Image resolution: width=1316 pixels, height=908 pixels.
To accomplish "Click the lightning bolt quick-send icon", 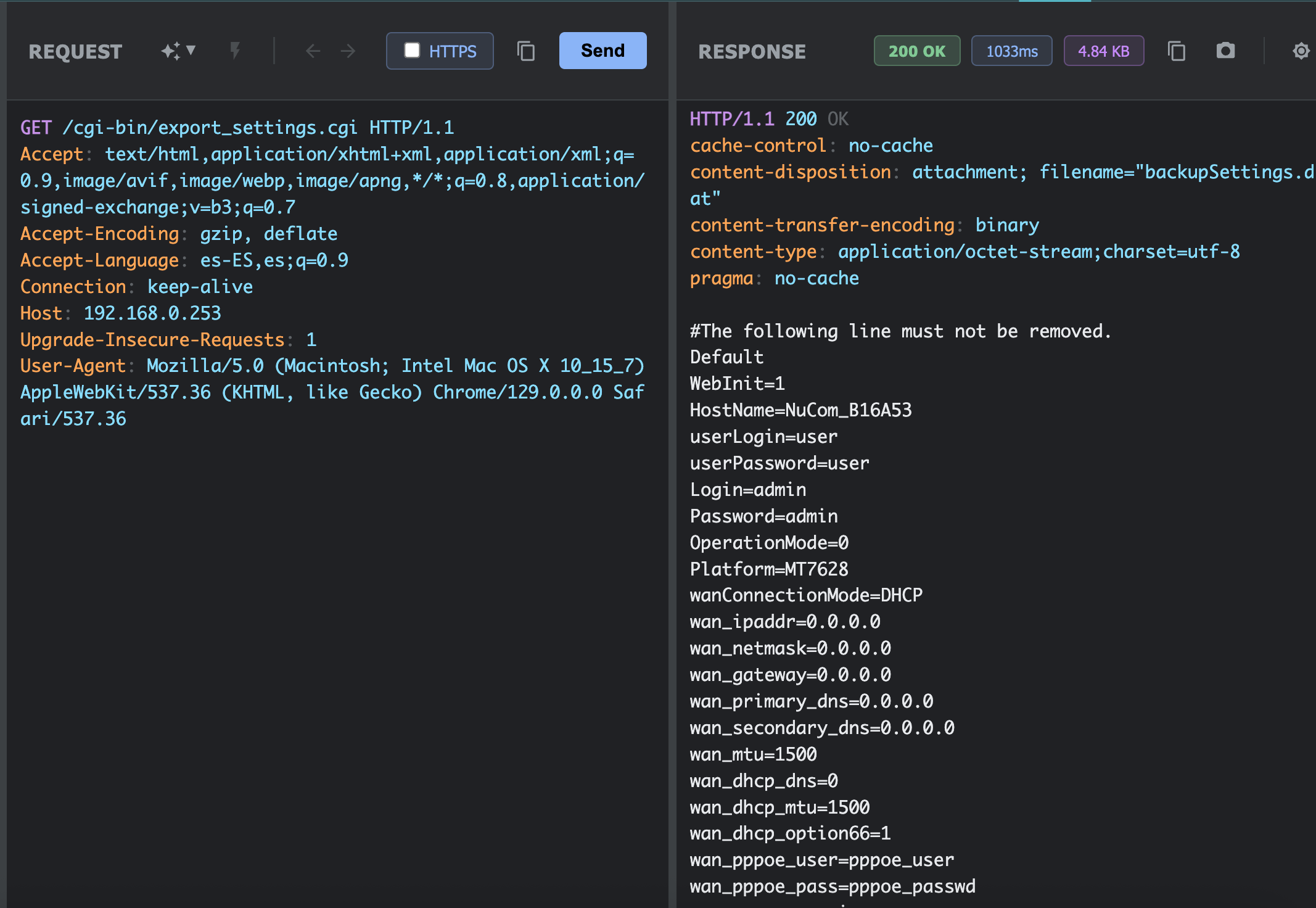I will point(235,51).
